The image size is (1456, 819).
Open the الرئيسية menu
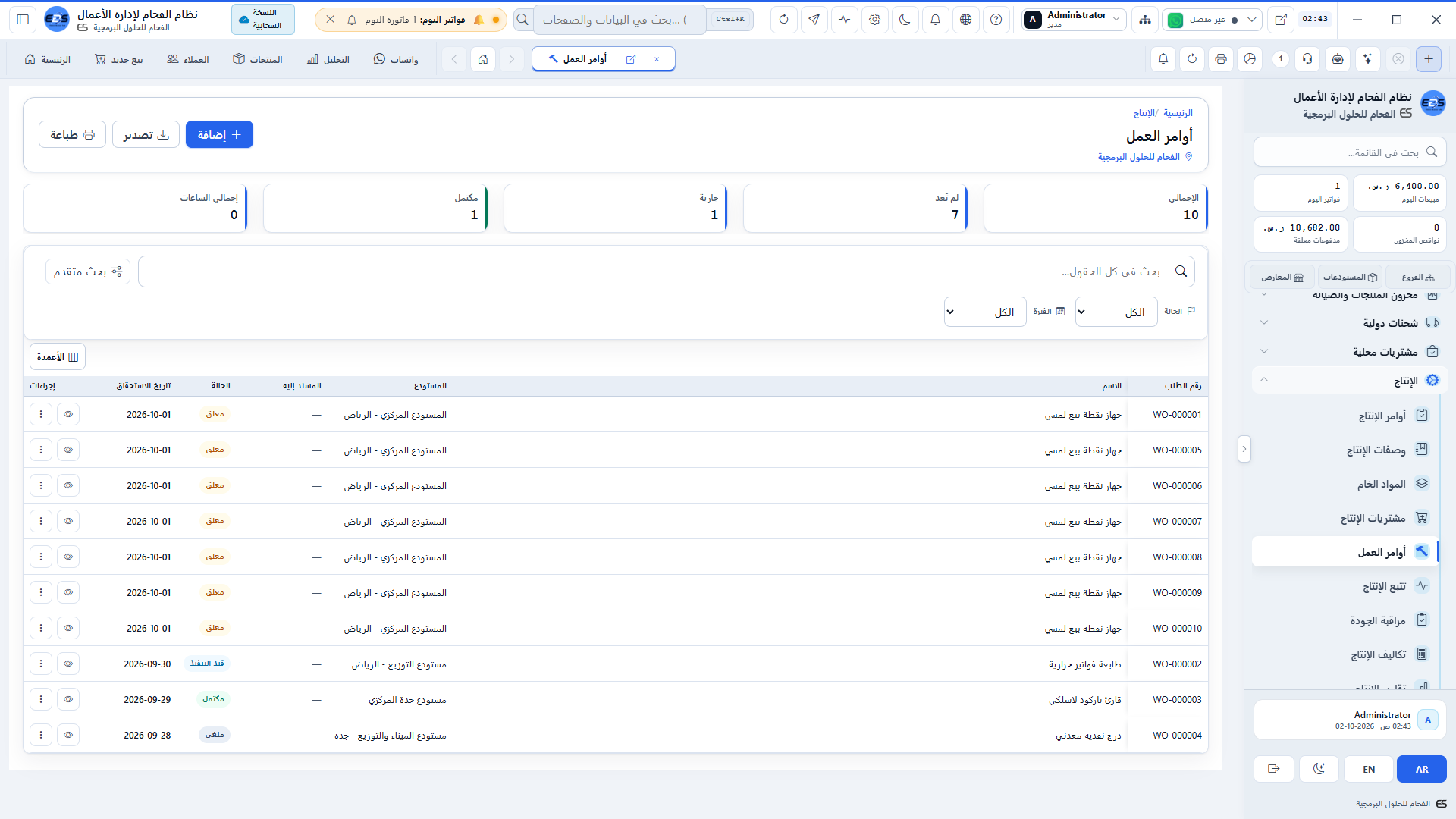(x=48, y=59)
